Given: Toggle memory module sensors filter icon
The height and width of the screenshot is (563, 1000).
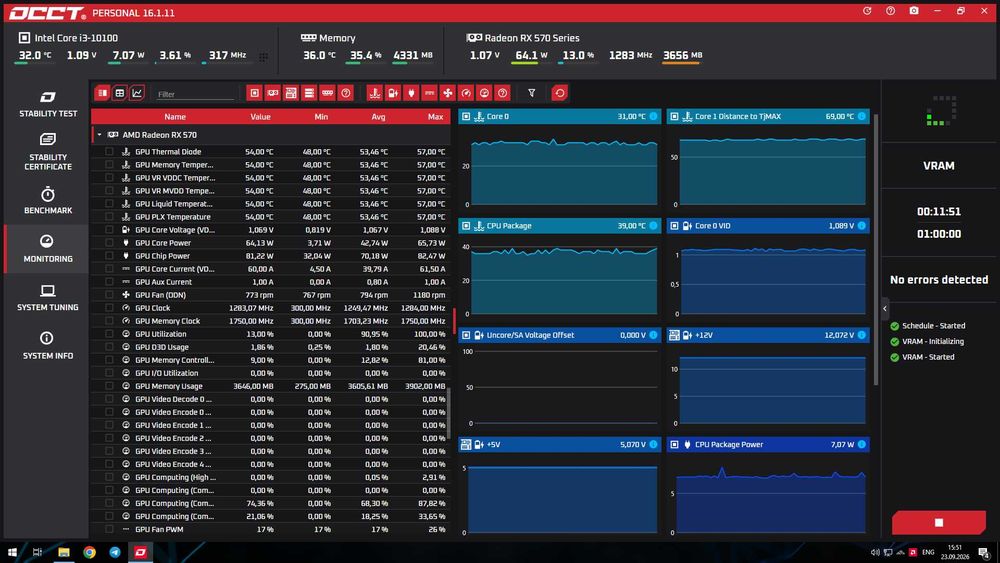Looking at the screenshot, I should pyautogui.click(x=327, y=93).
